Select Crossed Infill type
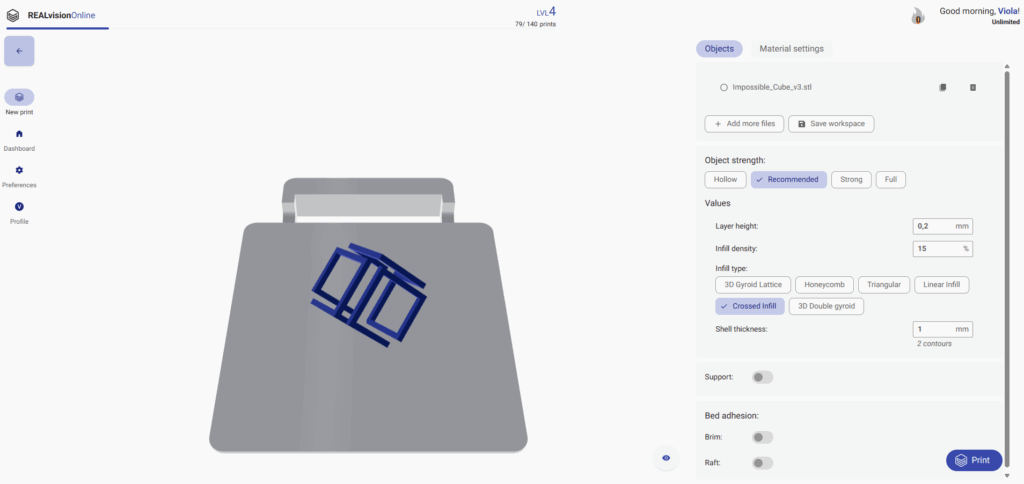Screen dimensions: 1024x484 click(x=750, y=306)
